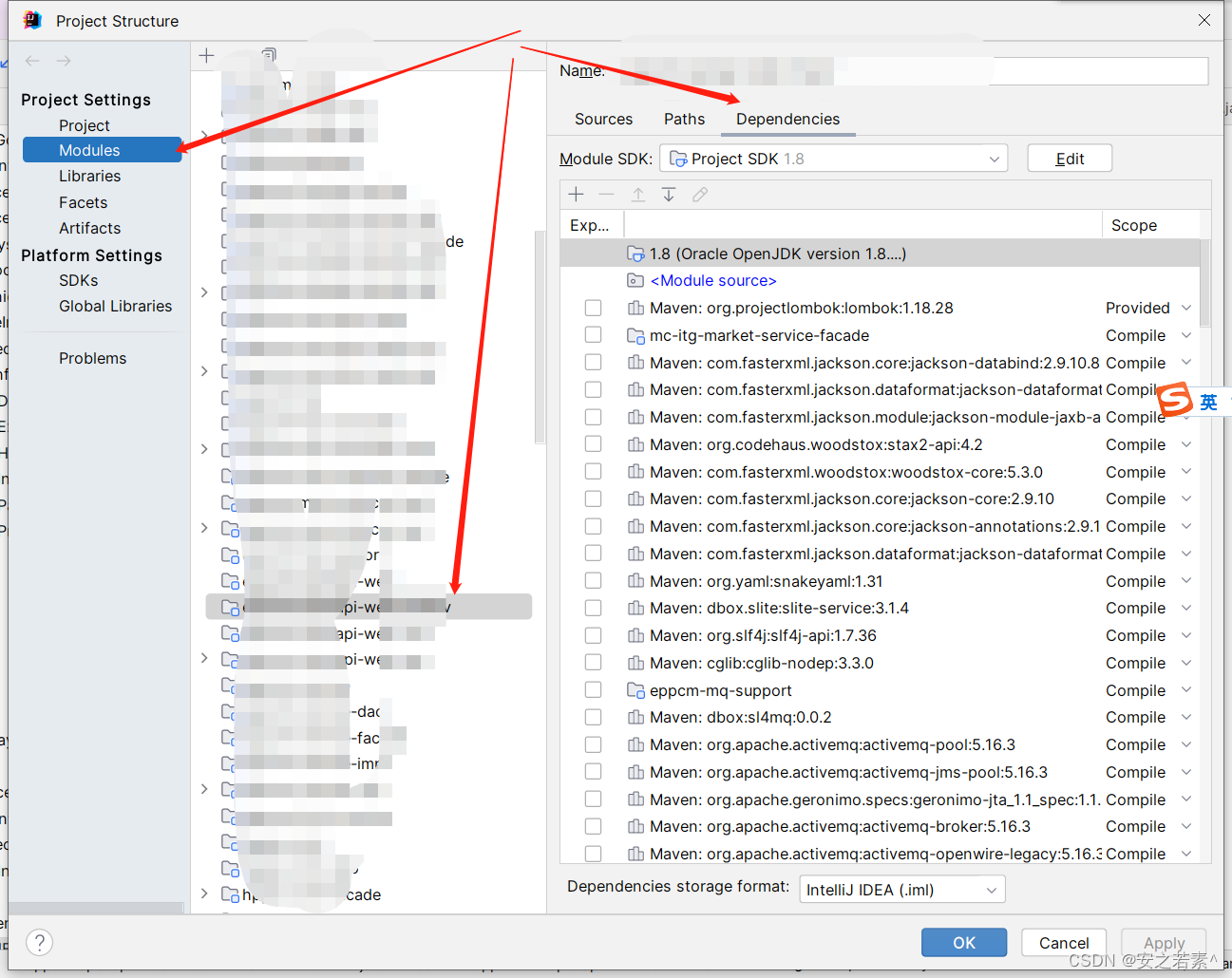Image resolution: width=1232 pixels, height=978 pixels.
Task: Click the library icon of stax2-api dependency
Action: point(636,444)
